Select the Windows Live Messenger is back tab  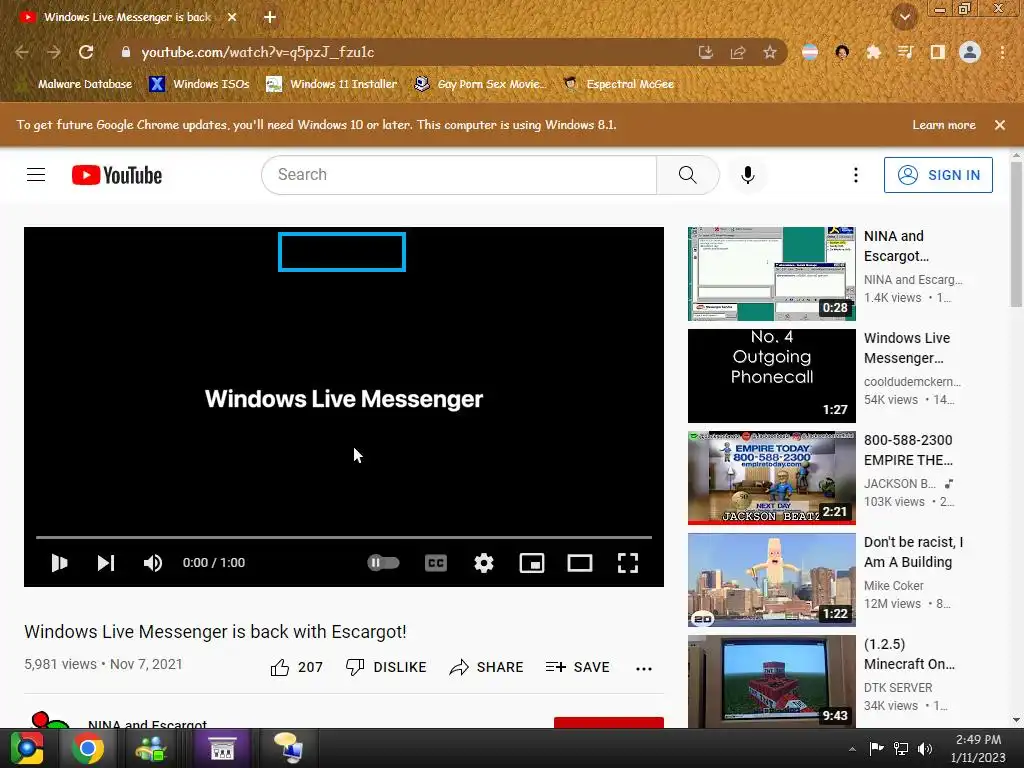(127, 17)
